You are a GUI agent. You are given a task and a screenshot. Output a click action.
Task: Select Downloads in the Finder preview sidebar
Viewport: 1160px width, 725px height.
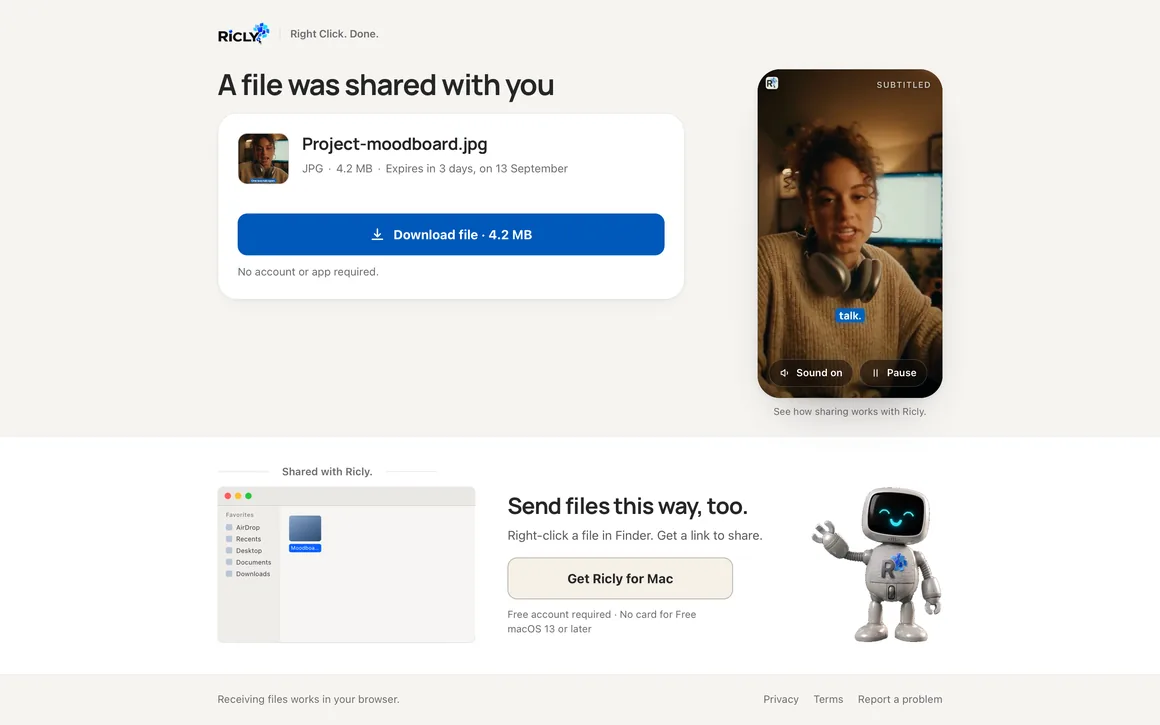248,574
